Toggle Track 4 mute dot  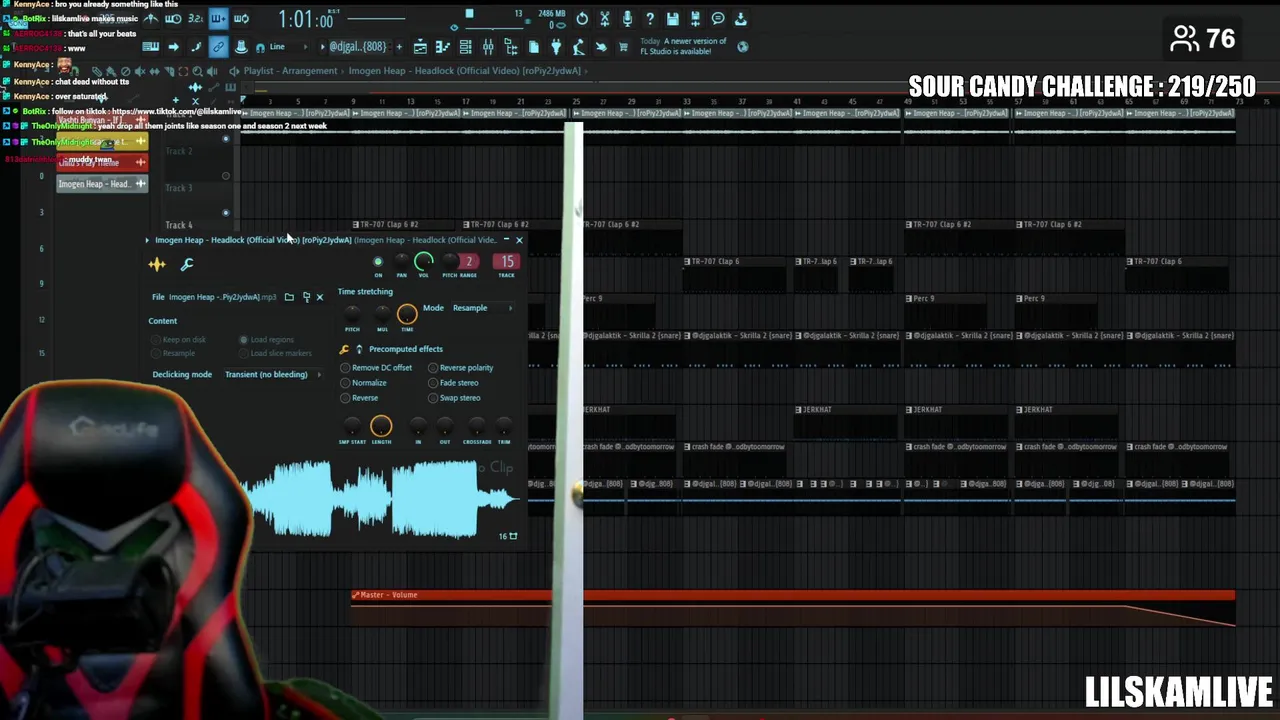(226, 213)
